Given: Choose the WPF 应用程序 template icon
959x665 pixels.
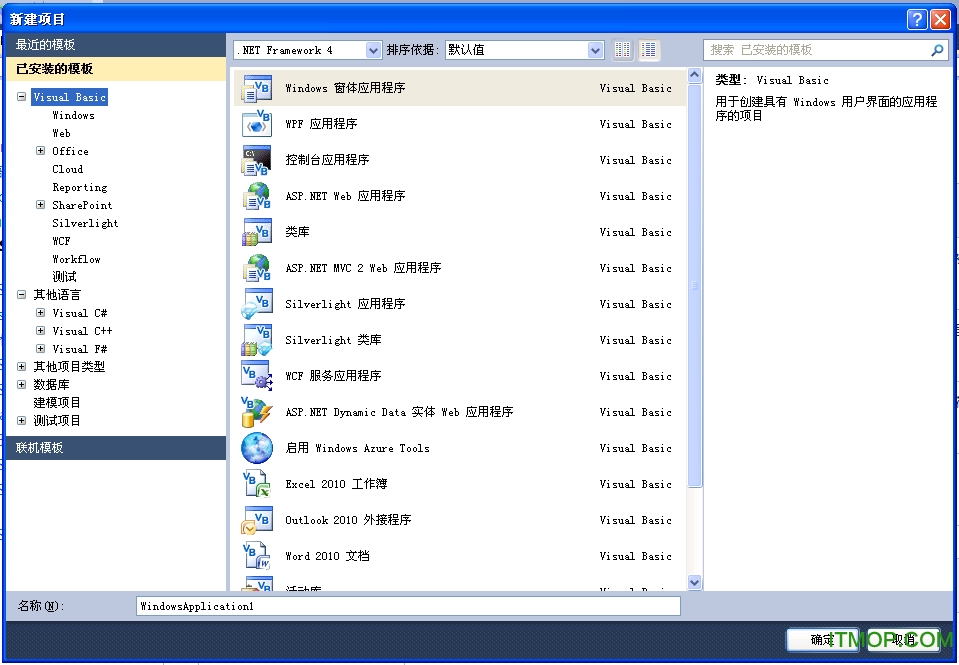Looking at the screenshot, I should click(257, 124).
